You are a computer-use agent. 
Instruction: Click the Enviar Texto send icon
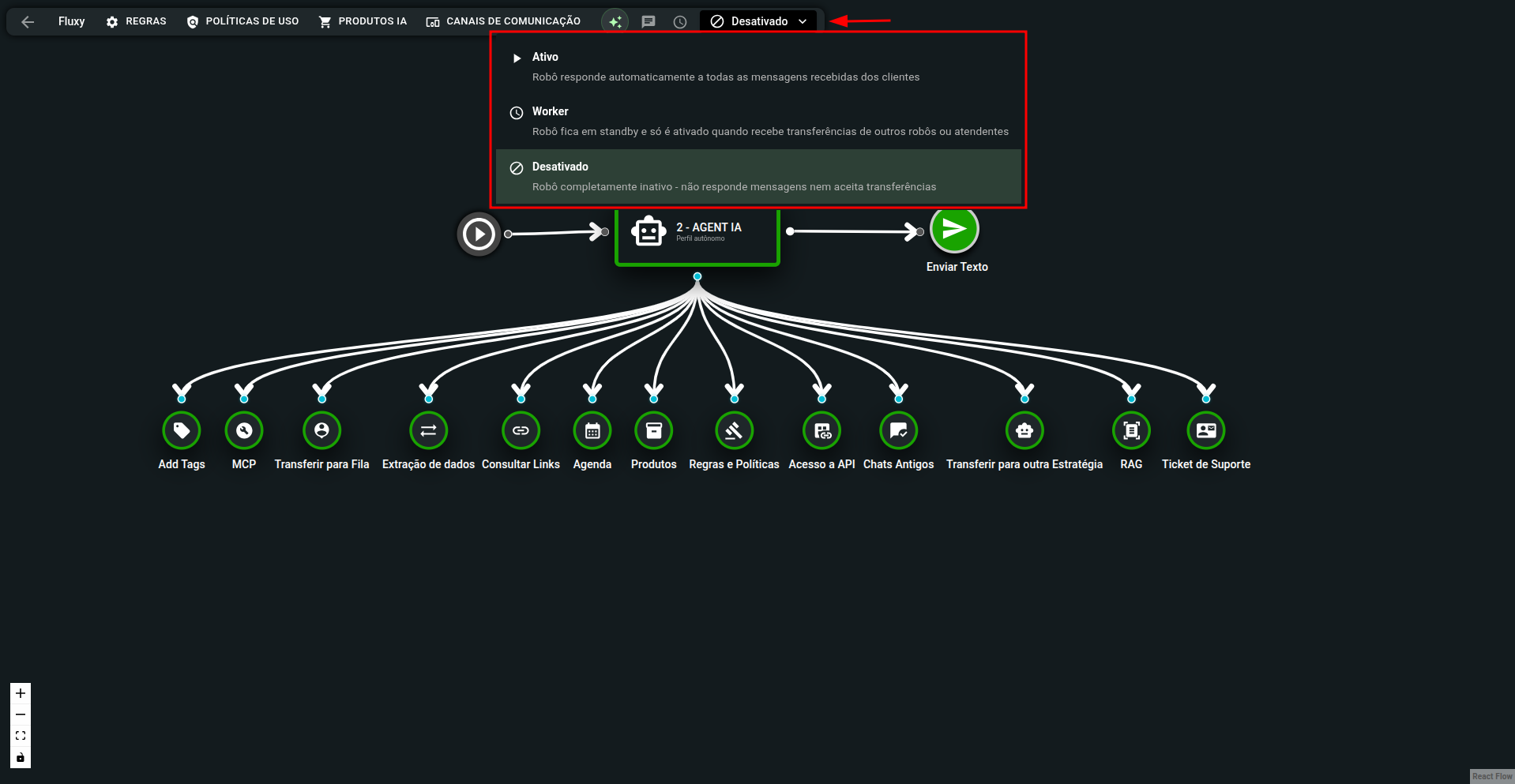[954, 230]
